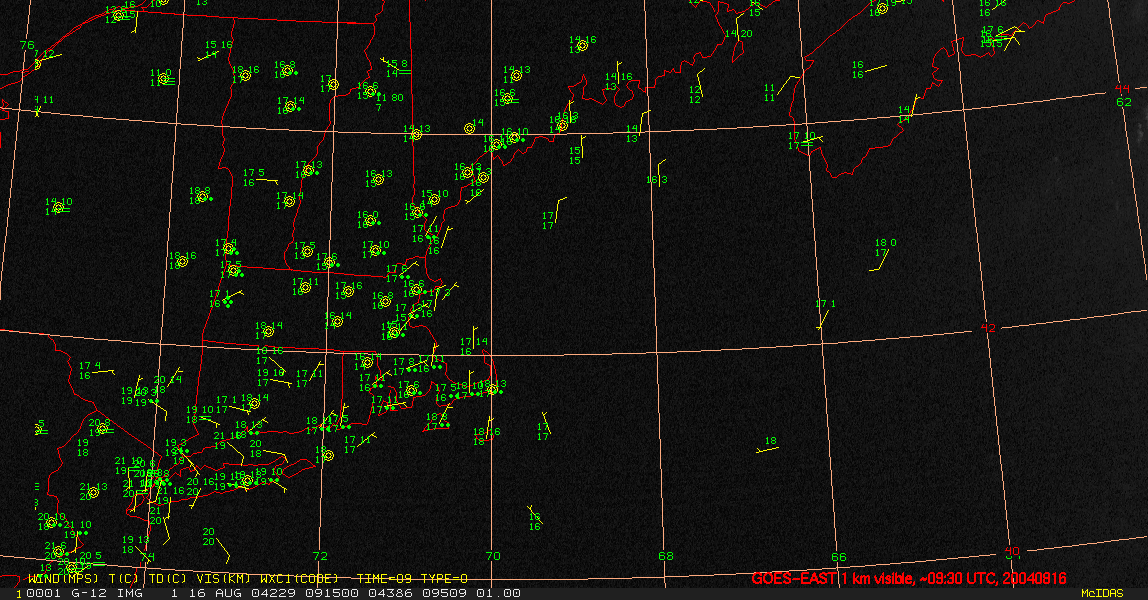
Task: Click the station plot reading 14 20
Action: [737, 34]
